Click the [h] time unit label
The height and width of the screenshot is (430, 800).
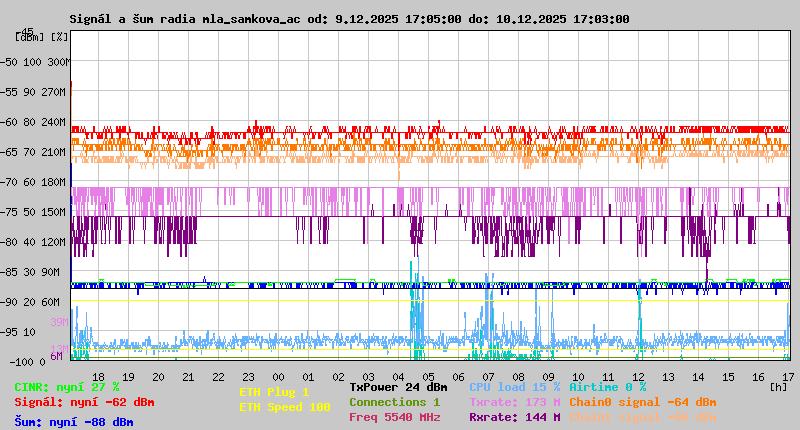tap(778, 387)
